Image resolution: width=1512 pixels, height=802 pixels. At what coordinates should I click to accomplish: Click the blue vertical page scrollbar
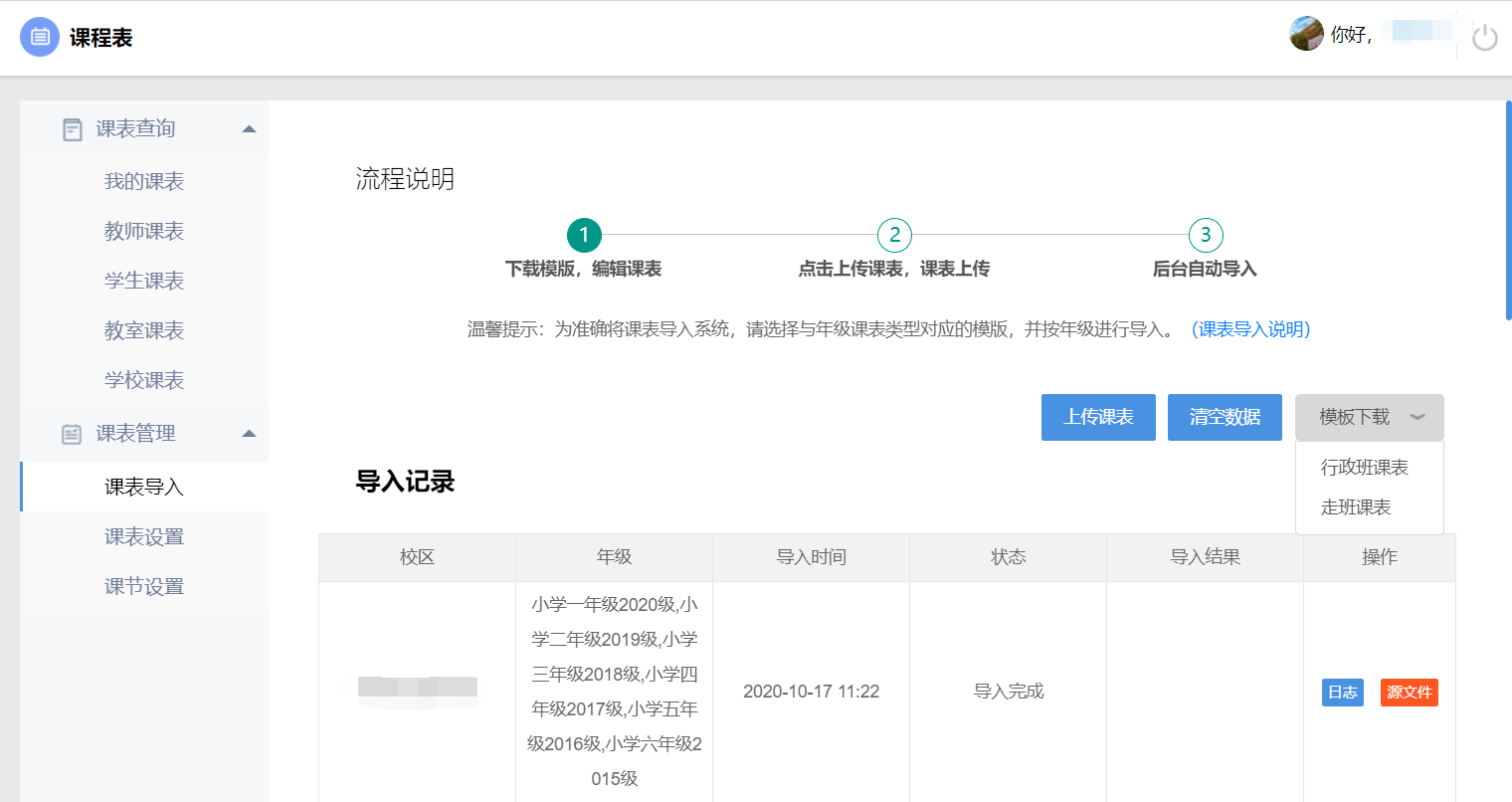1508,210
